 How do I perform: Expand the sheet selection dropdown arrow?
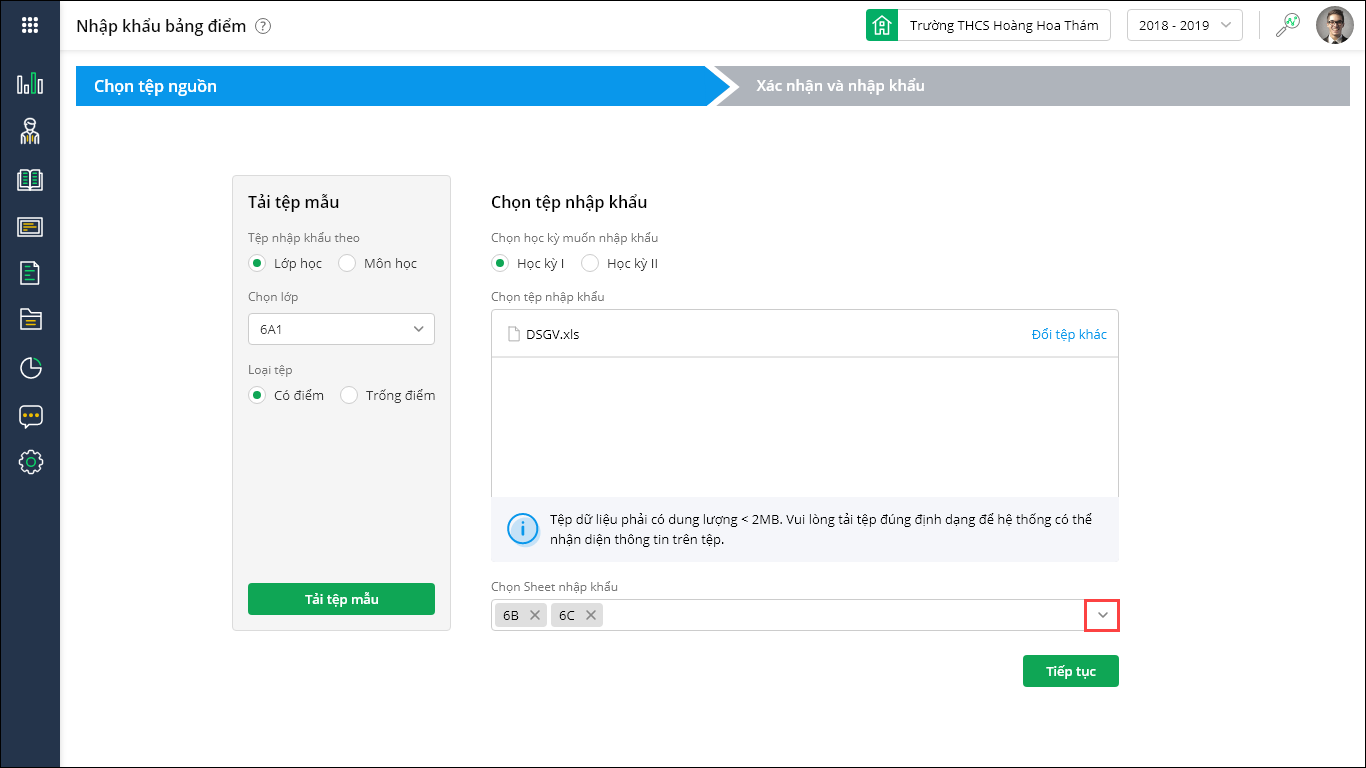[x=1102, y=615]
